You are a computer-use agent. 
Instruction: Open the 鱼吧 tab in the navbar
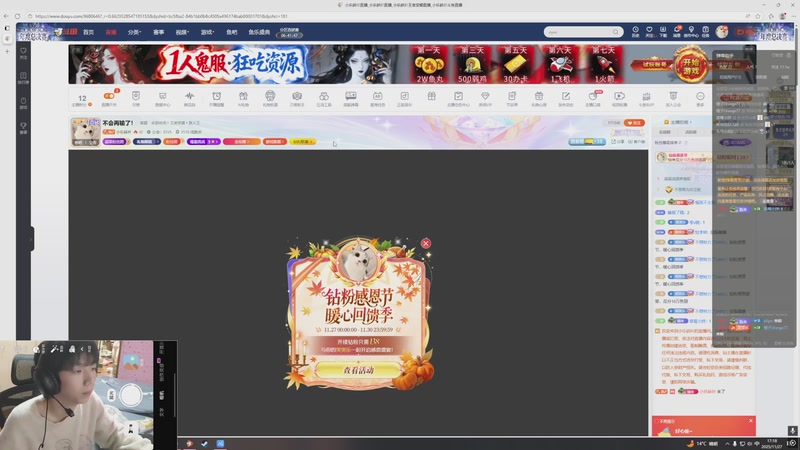pos(232,32)
